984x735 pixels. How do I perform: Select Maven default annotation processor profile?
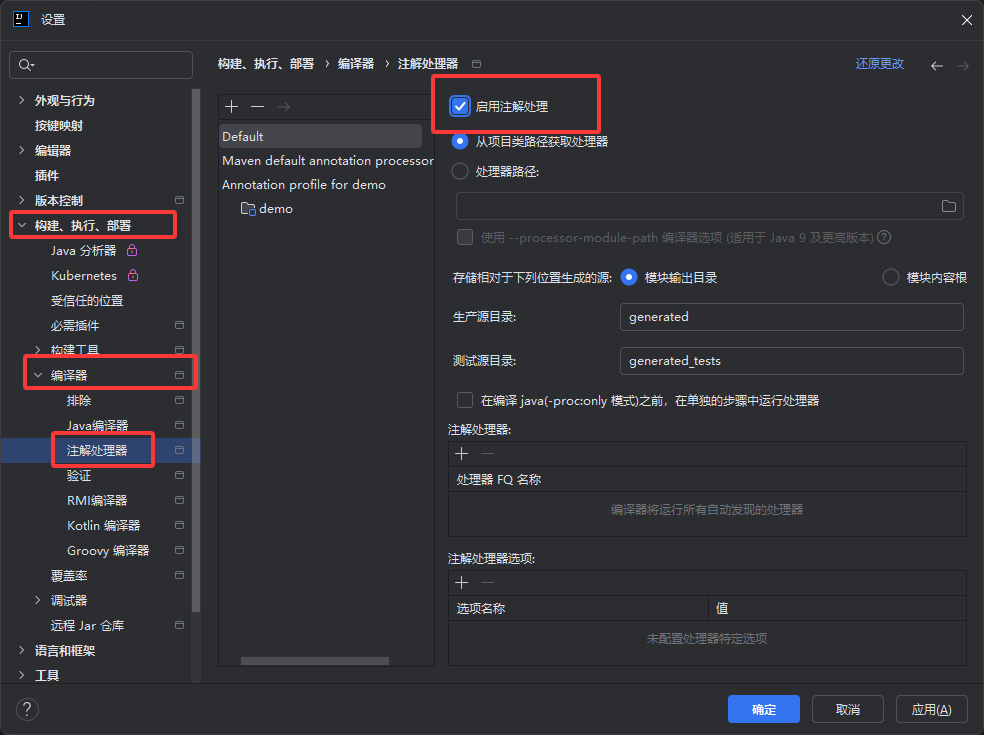[x=327, y=161]
